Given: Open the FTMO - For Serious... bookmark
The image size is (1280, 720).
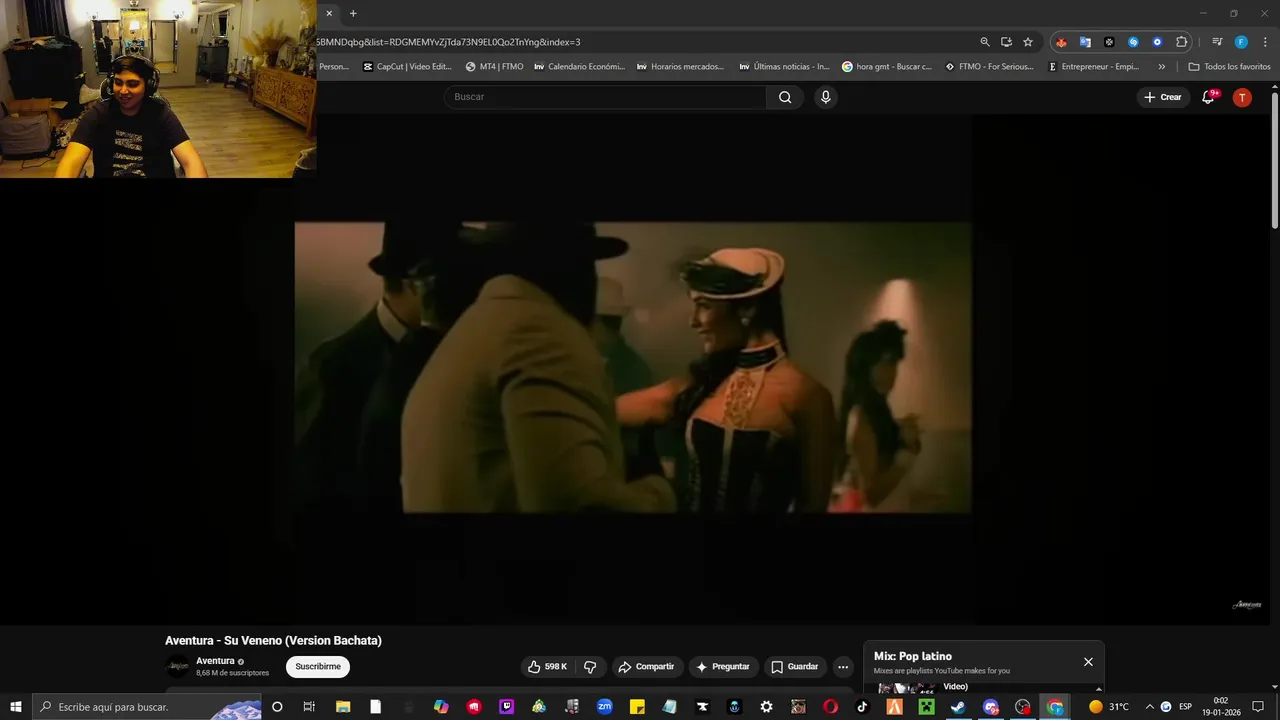Looking at the screenshot, I should [x=990, y=67].
